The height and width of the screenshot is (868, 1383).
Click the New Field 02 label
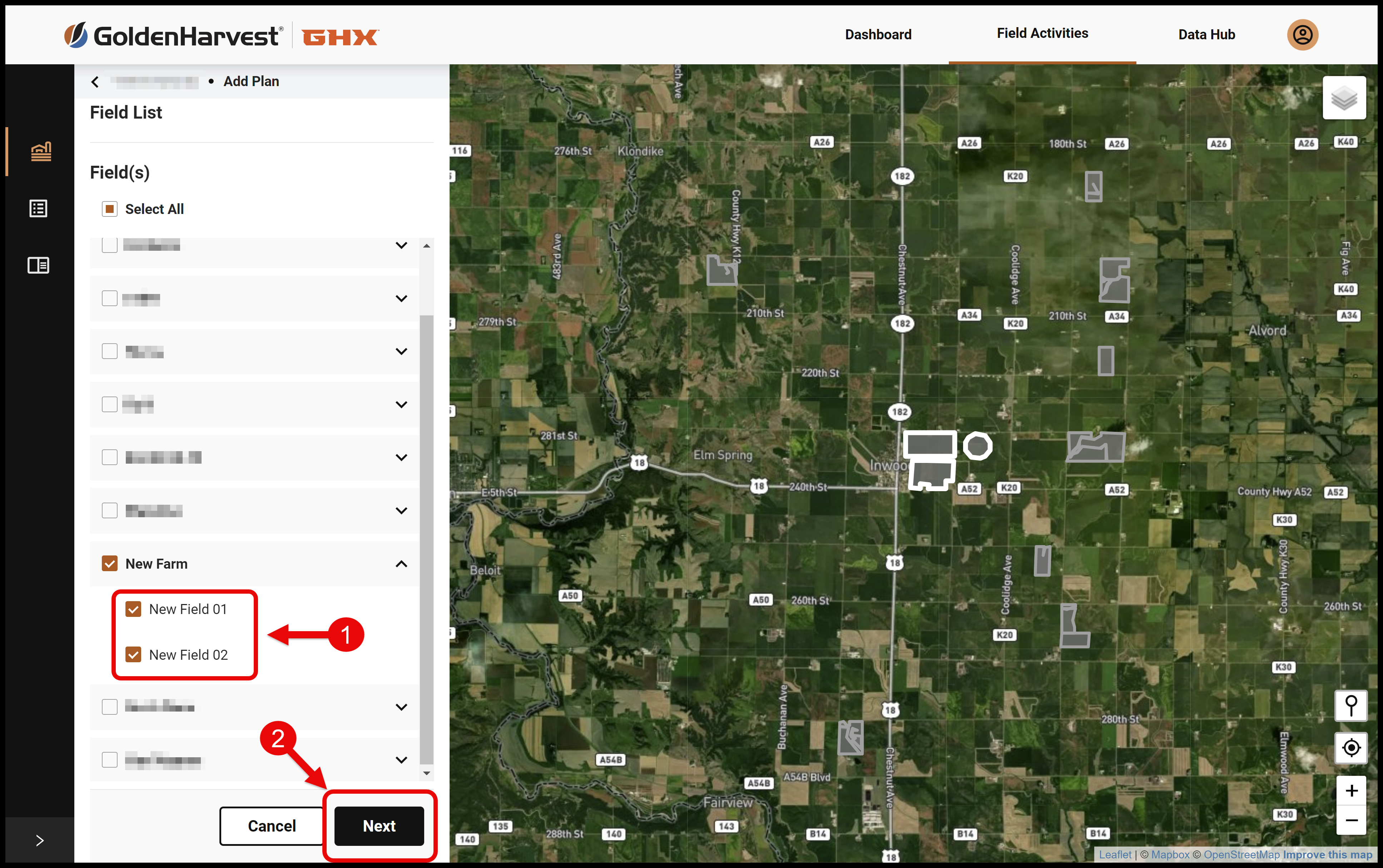[x=188, y=654]
